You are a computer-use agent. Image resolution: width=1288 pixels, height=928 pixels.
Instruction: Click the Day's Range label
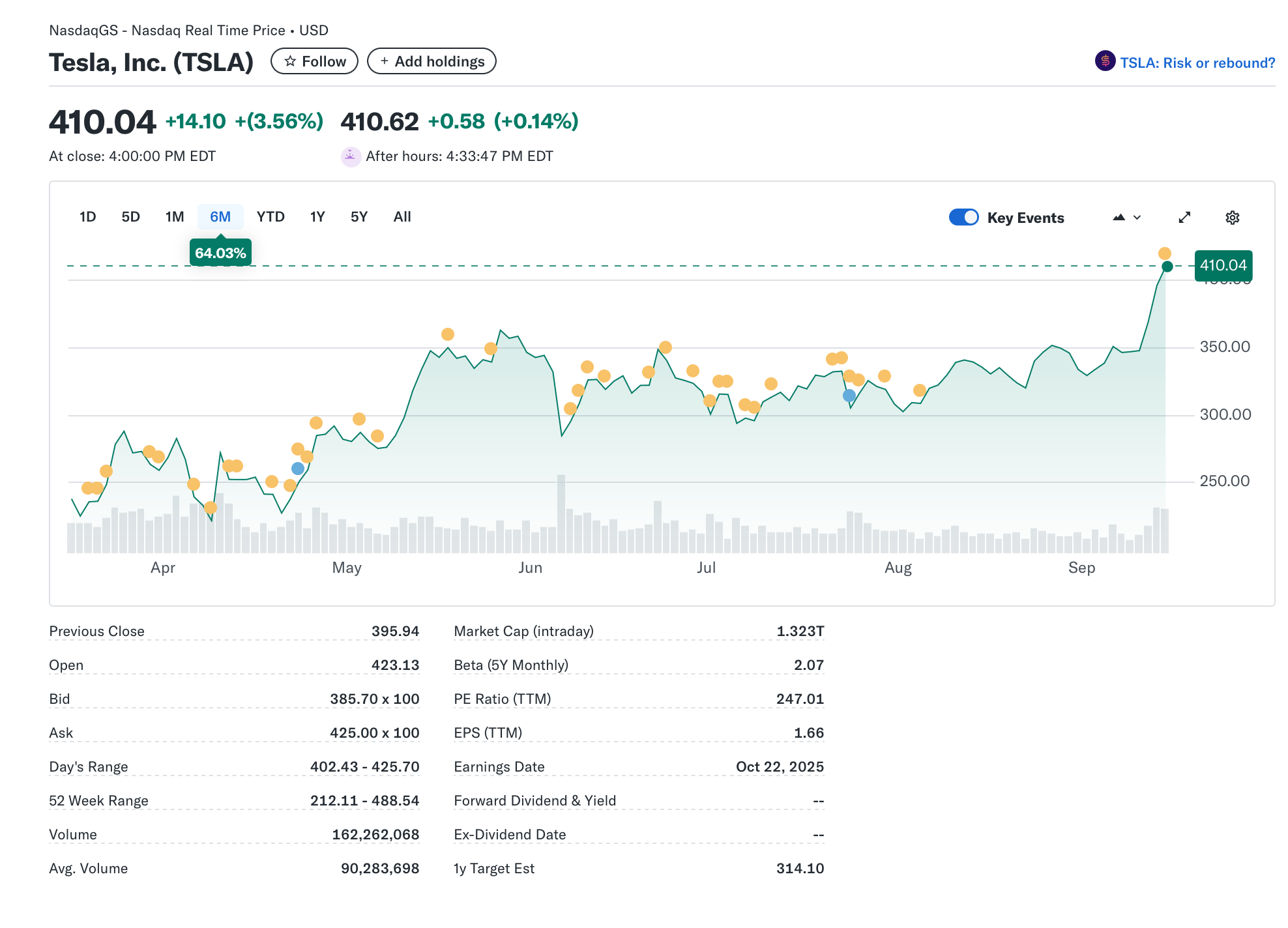pos(89,767)
